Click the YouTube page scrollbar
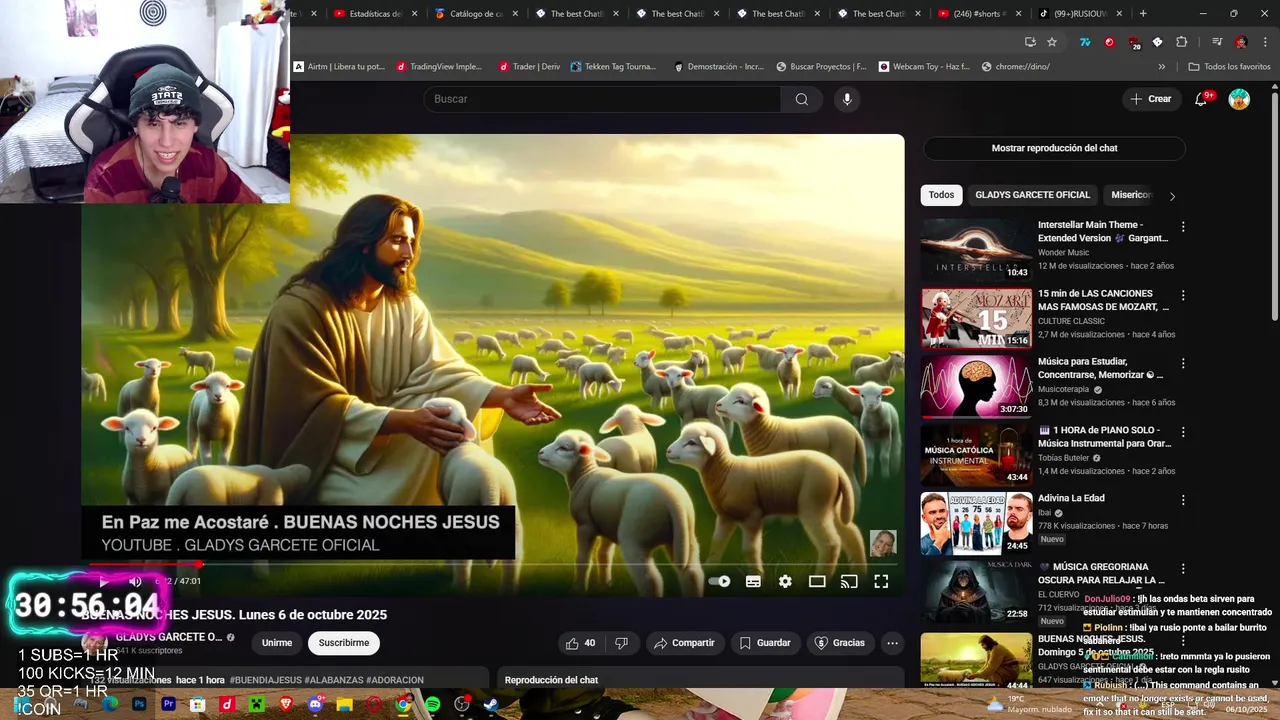This screenshot has height=720, width=1280. pyautogui.click(x=1274, y=206)
